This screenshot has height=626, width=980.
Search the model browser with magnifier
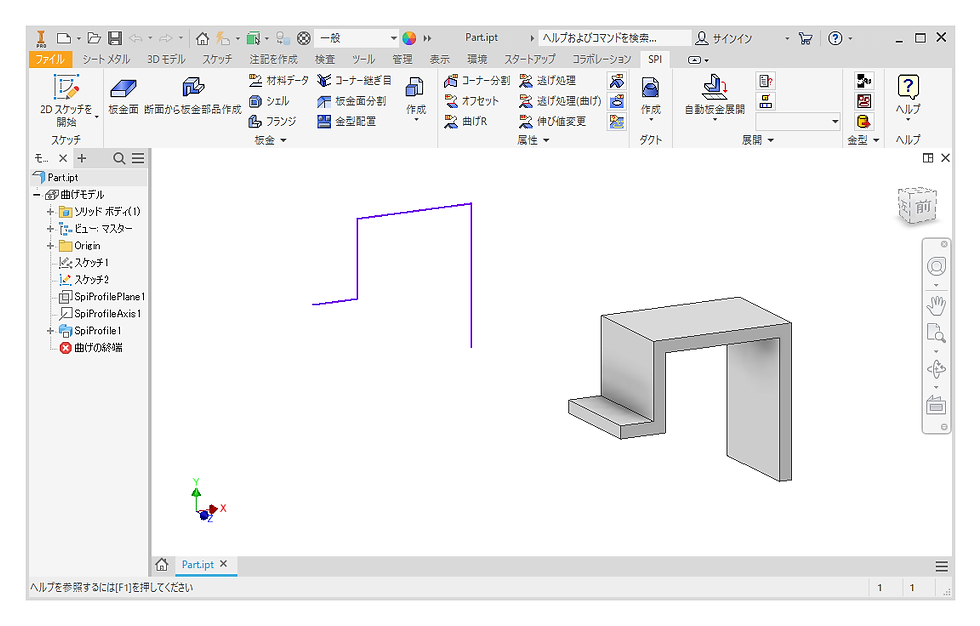tap(119, 158)
